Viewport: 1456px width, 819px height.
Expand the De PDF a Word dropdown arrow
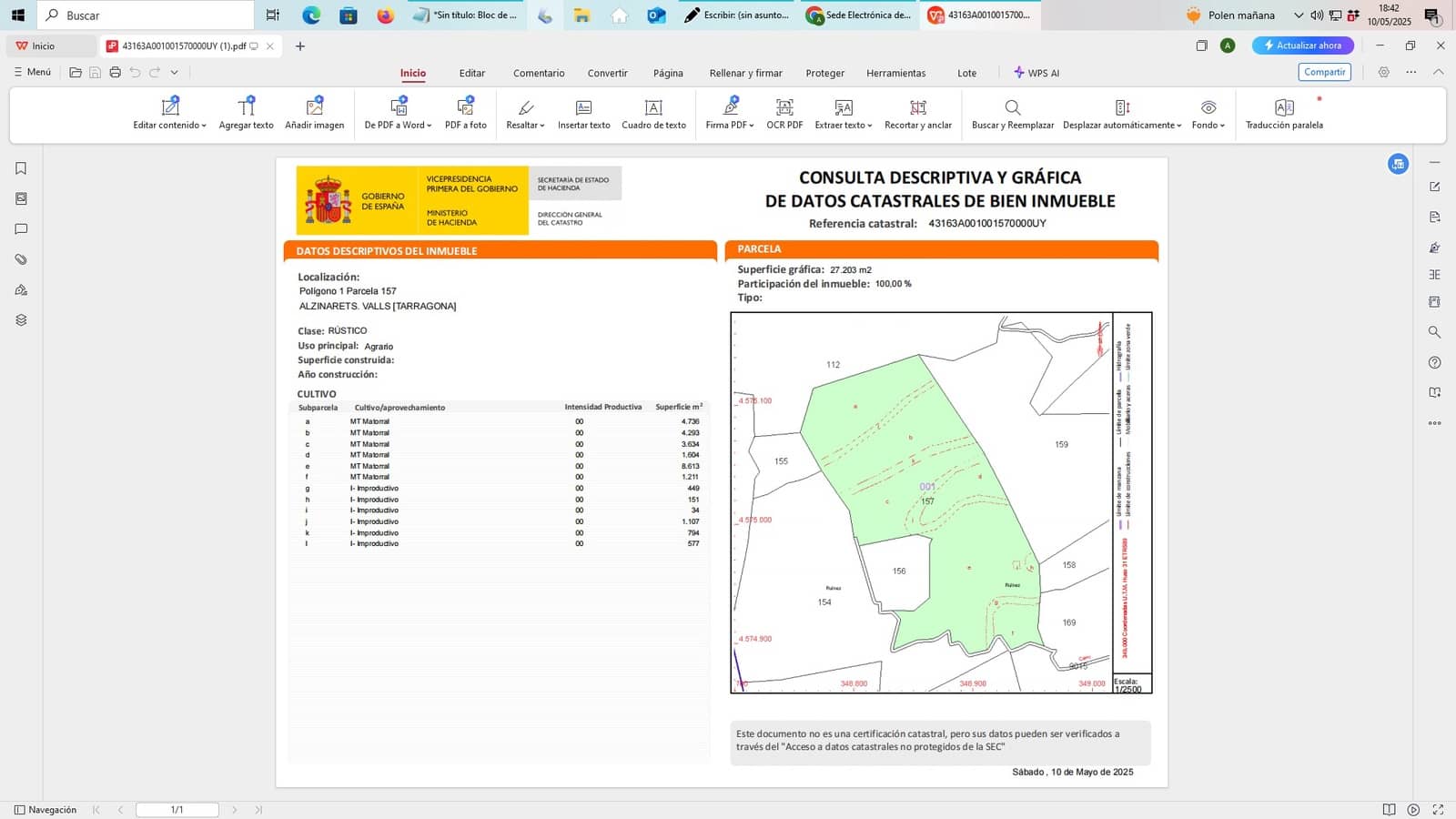[429, 126]
